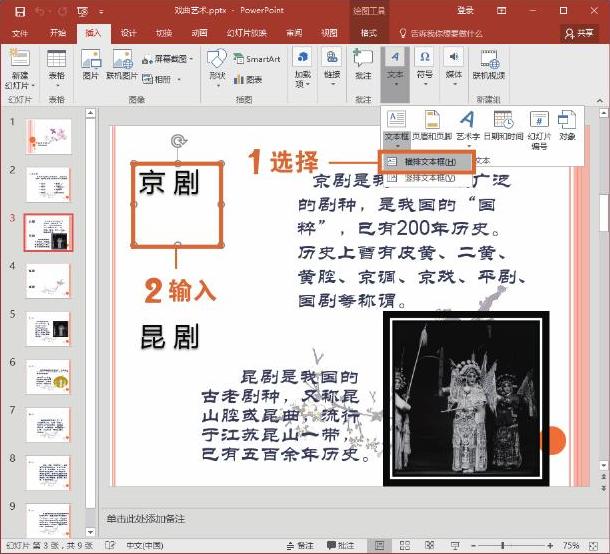This screenshot has width=610, height=554.
Task: Open the Drawing Tools Format tab
Action: (x=368, y=33)
